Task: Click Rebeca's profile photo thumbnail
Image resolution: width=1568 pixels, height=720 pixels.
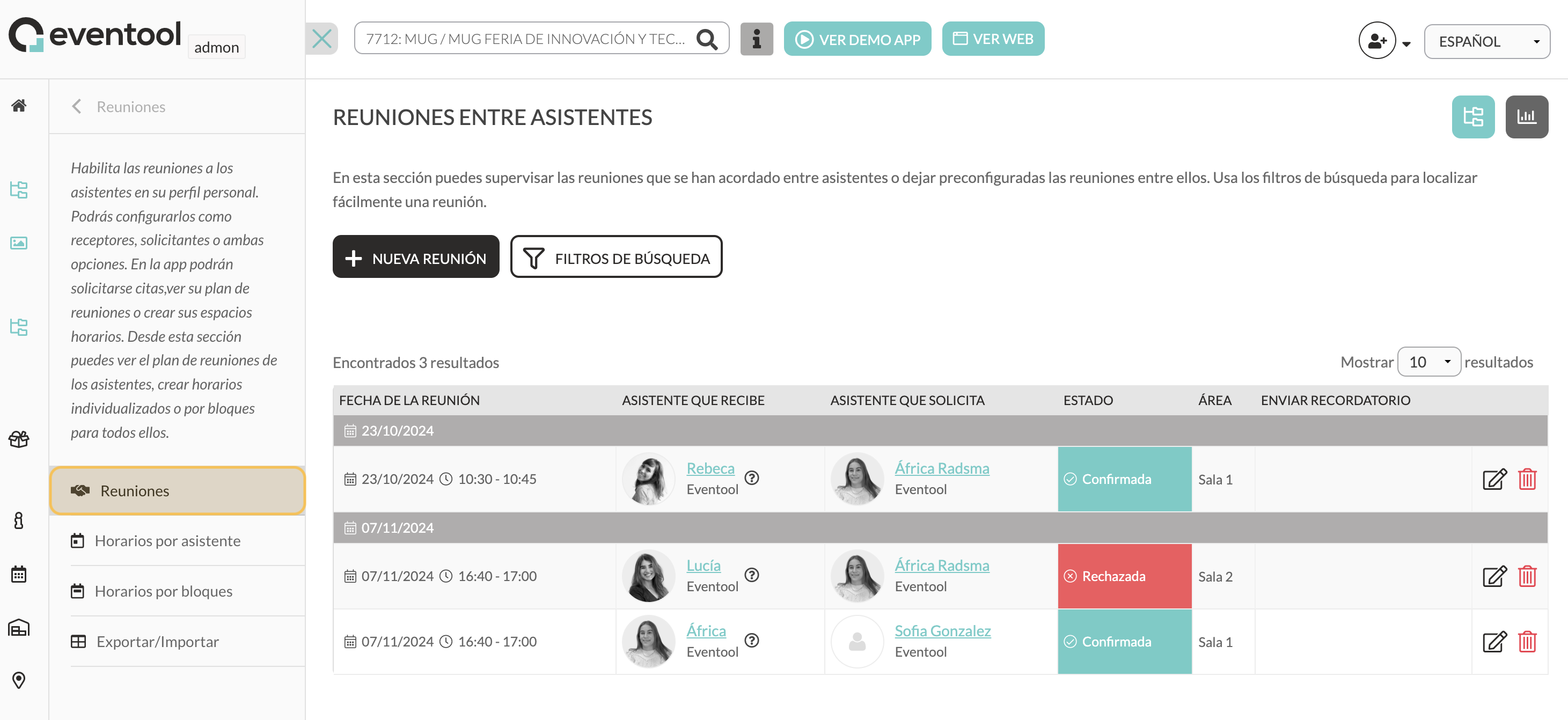Action: [x=648, y=479]
